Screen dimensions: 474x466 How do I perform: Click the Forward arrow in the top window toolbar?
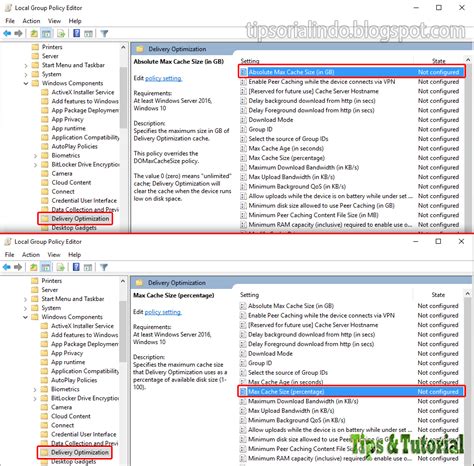19,33
